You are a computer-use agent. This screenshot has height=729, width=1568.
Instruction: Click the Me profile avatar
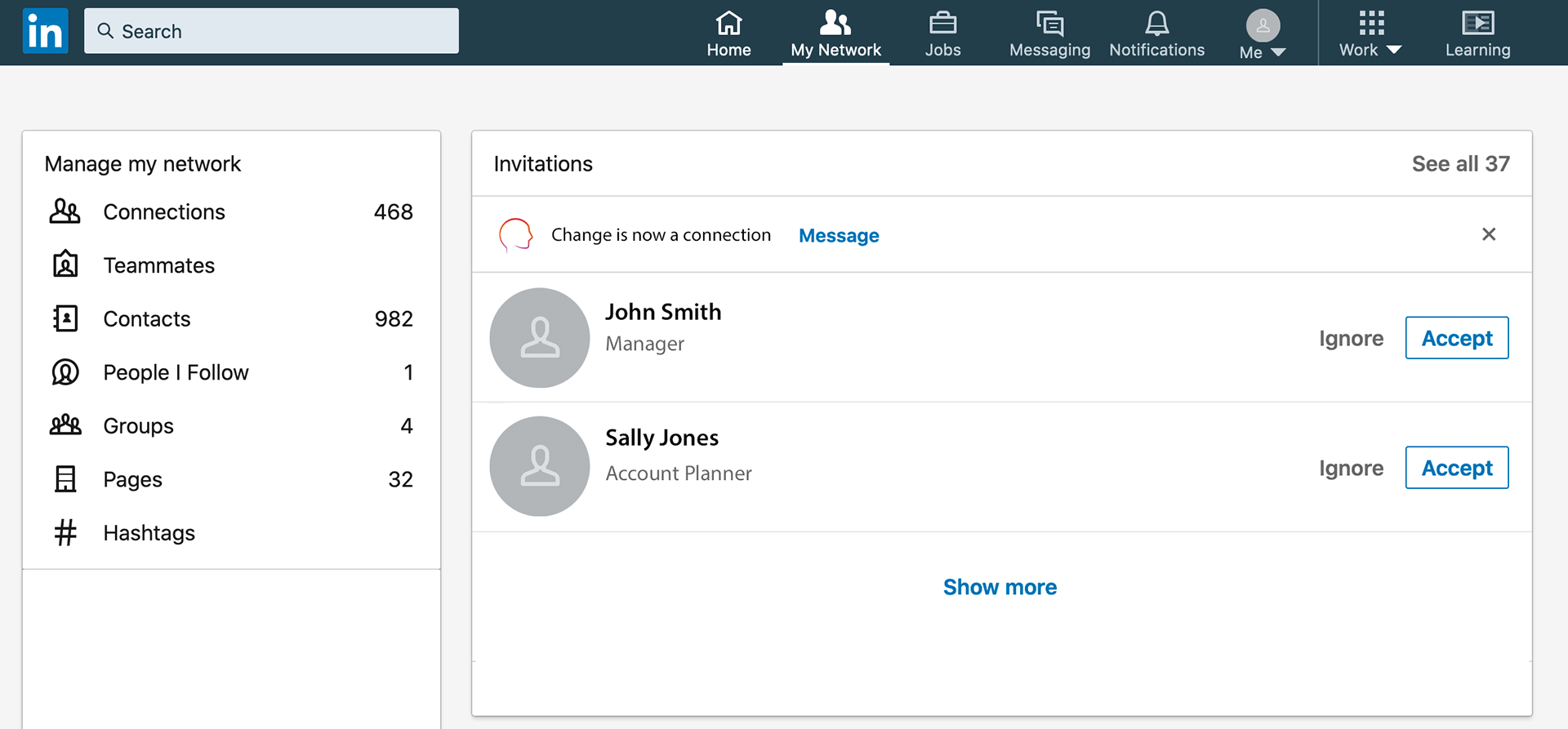(1263, 26)
